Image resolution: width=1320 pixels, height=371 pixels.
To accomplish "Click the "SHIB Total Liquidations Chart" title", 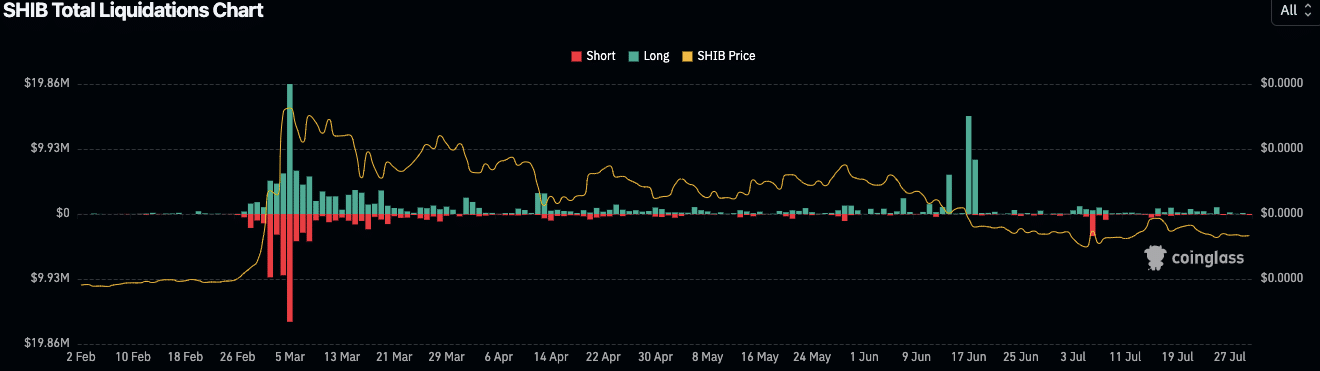I will (132, 11).
